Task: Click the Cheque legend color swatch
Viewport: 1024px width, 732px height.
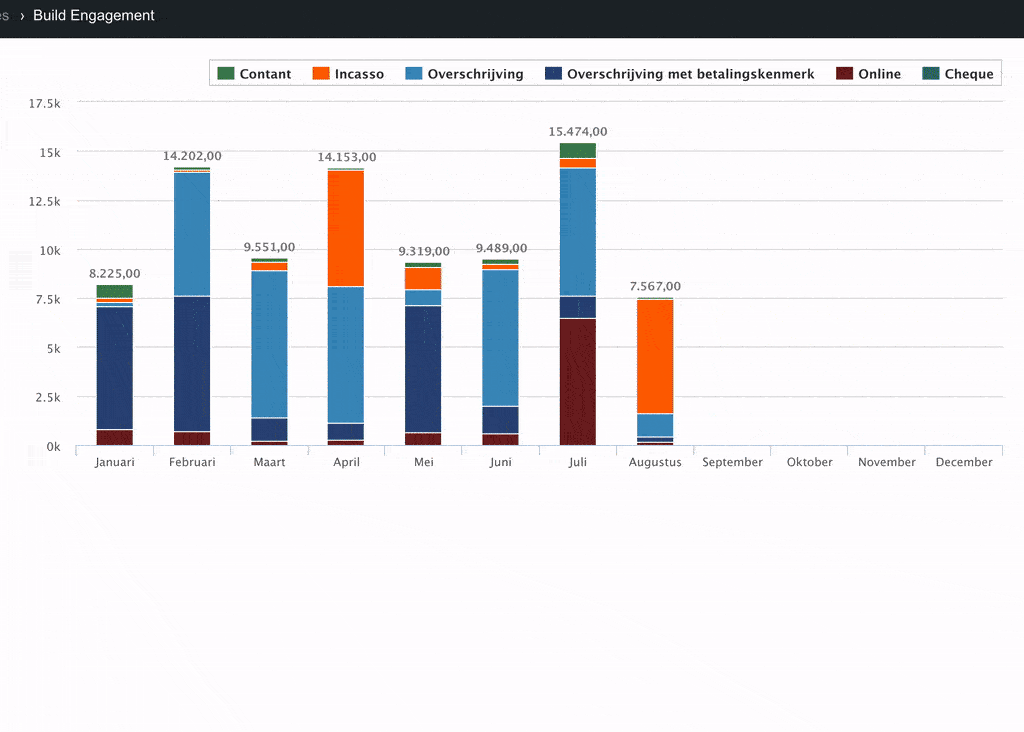Action: (930, 74)
